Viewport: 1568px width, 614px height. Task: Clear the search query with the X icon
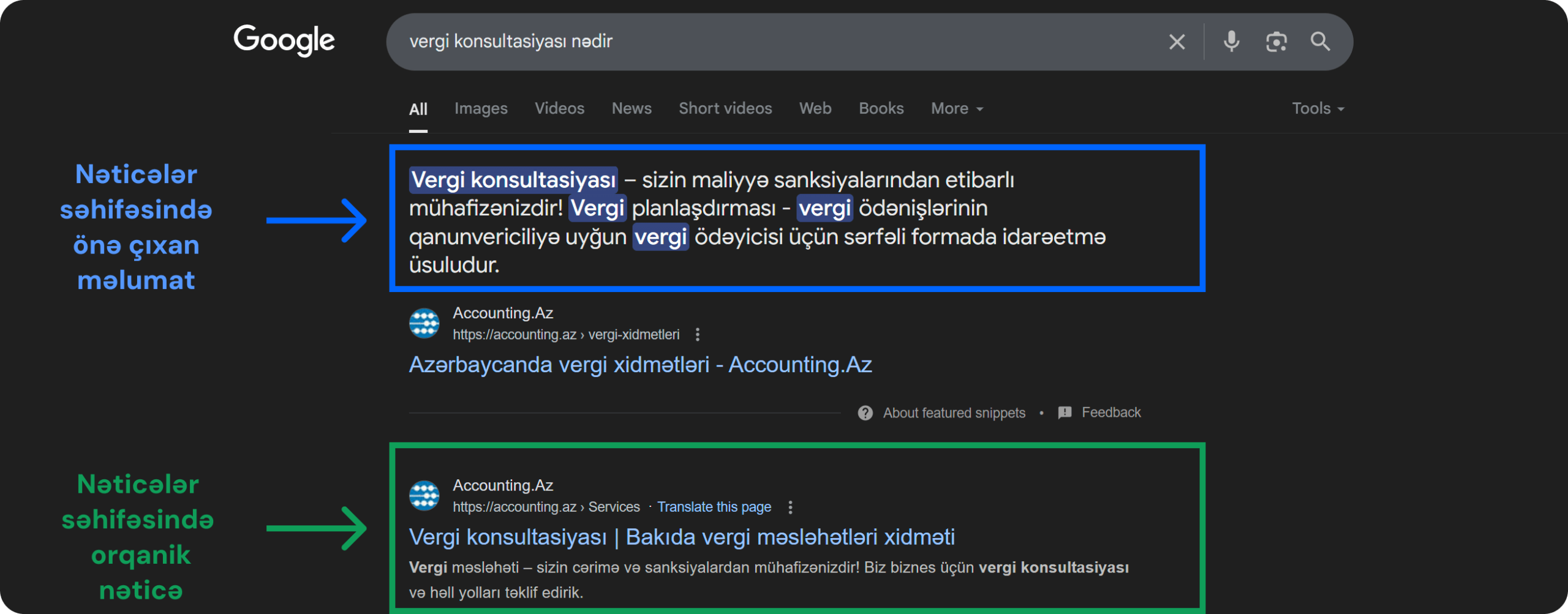(x=1177, y=42)
